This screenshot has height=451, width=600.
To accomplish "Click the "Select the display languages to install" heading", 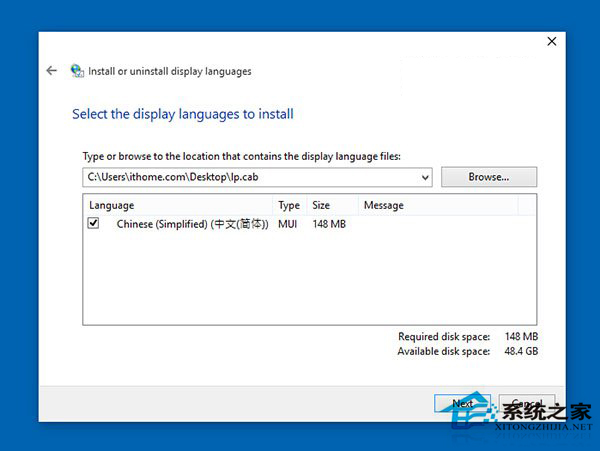I will pos(183,114).
